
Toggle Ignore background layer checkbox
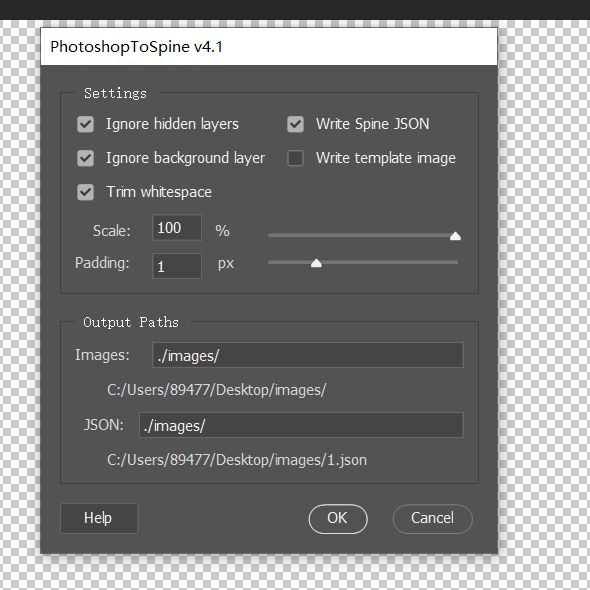point(85,158)
